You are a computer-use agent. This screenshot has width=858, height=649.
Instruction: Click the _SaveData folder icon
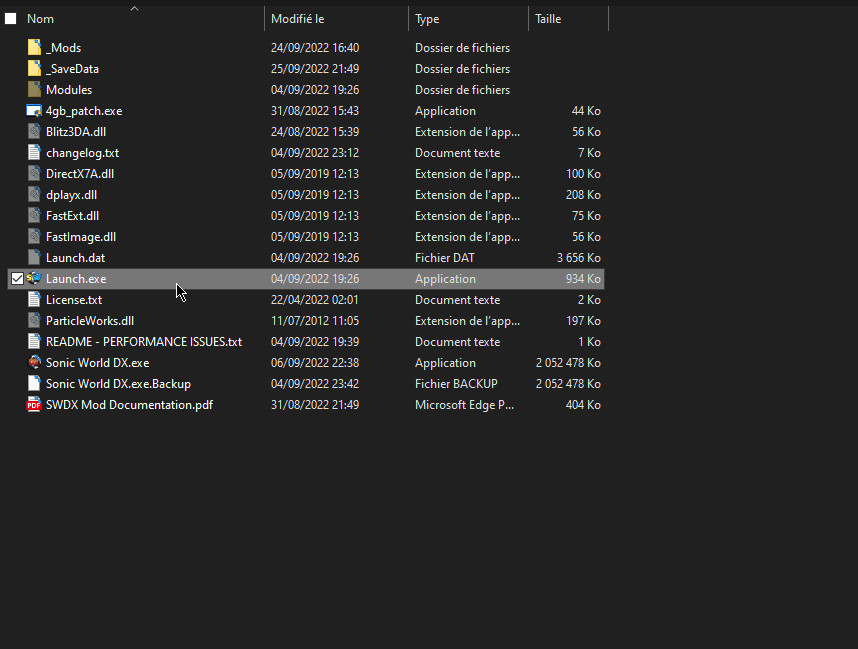(x=34, y=68)
